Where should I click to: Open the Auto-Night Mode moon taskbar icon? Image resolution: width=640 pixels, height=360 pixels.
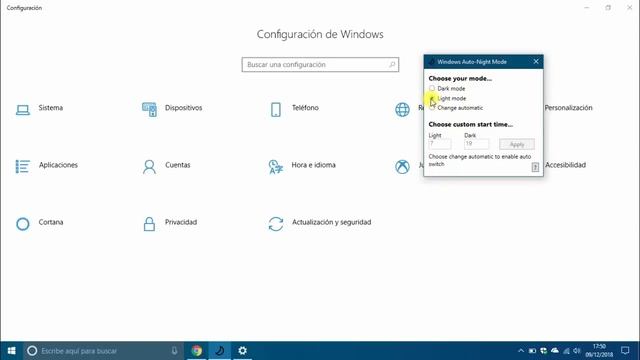(x=220, y=351)
